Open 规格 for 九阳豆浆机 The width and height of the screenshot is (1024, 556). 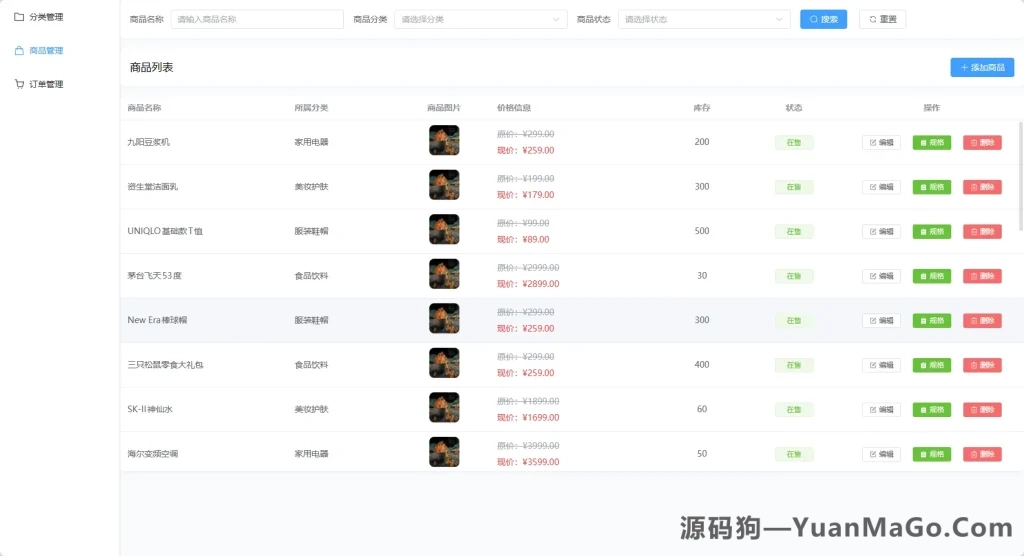point(932,142)
